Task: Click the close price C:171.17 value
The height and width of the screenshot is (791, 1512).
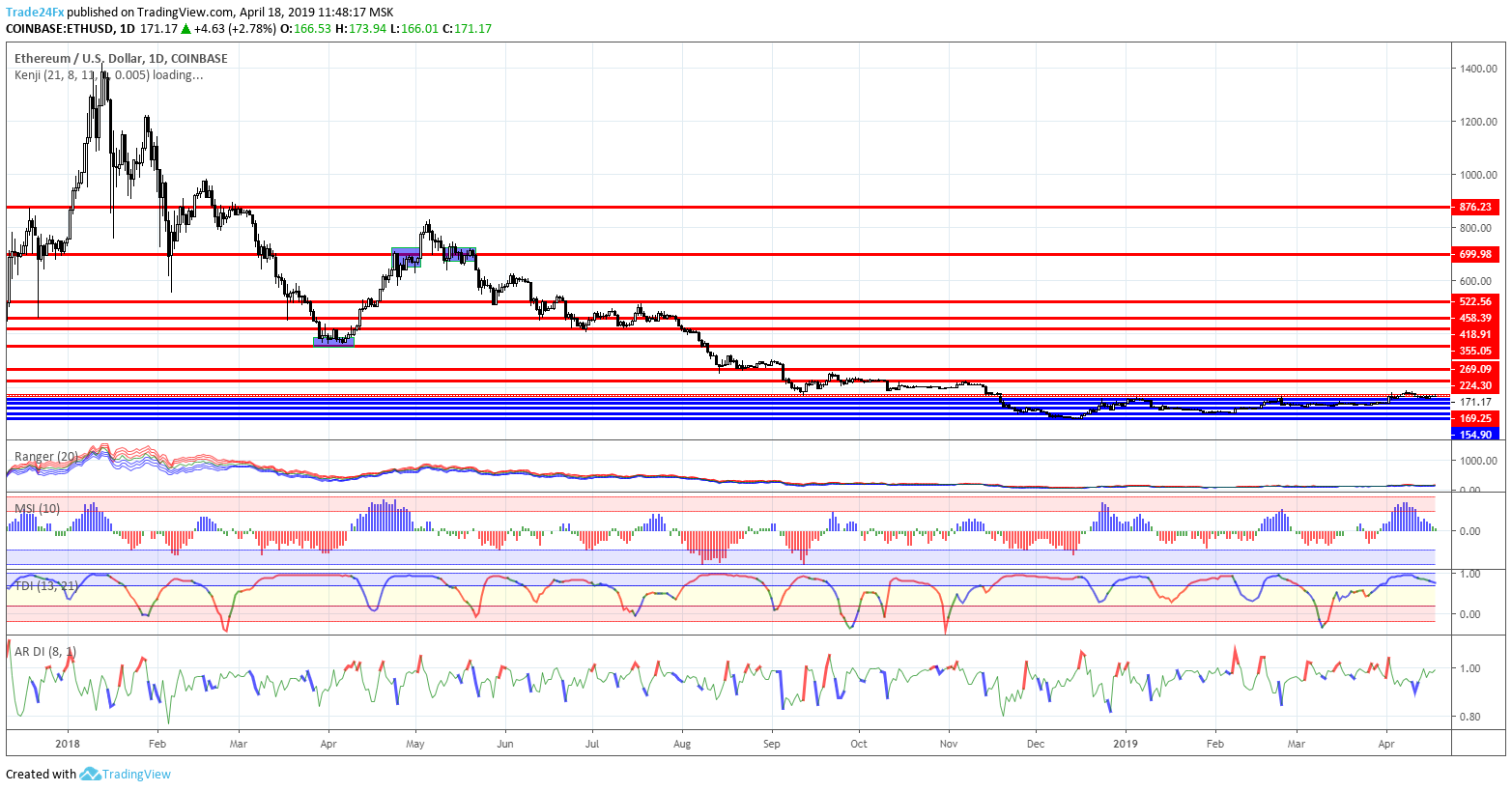Action: (x=468, y=29)
